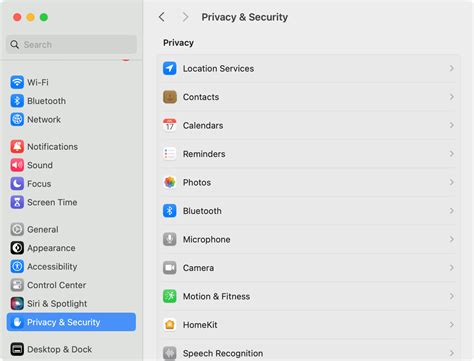Select the Contacts book icon
Viewport: 474px width, 361px height.
coord(170,97)
